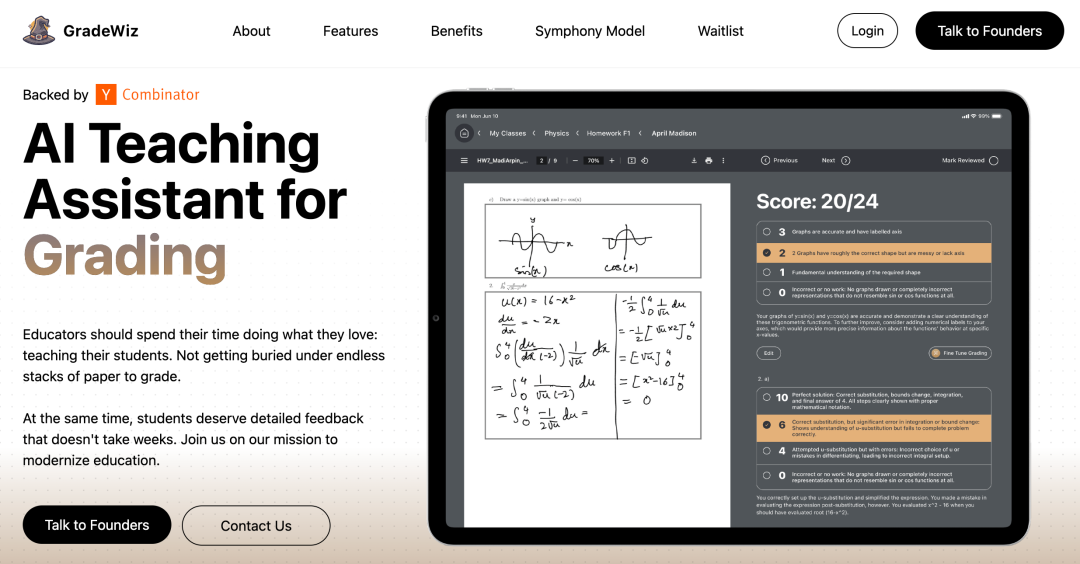
Task: Open the hamburger menu in document toolbar
Action: pyautogui.click(x=464, y=160)
